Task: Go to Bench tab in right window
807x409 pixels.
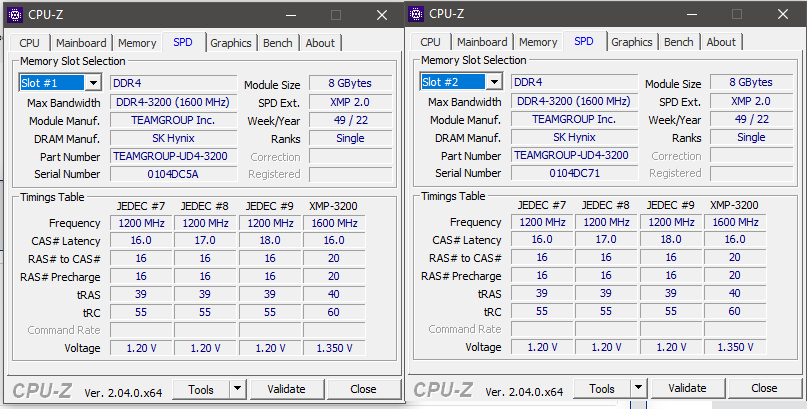Action: [x=679, y=42]
